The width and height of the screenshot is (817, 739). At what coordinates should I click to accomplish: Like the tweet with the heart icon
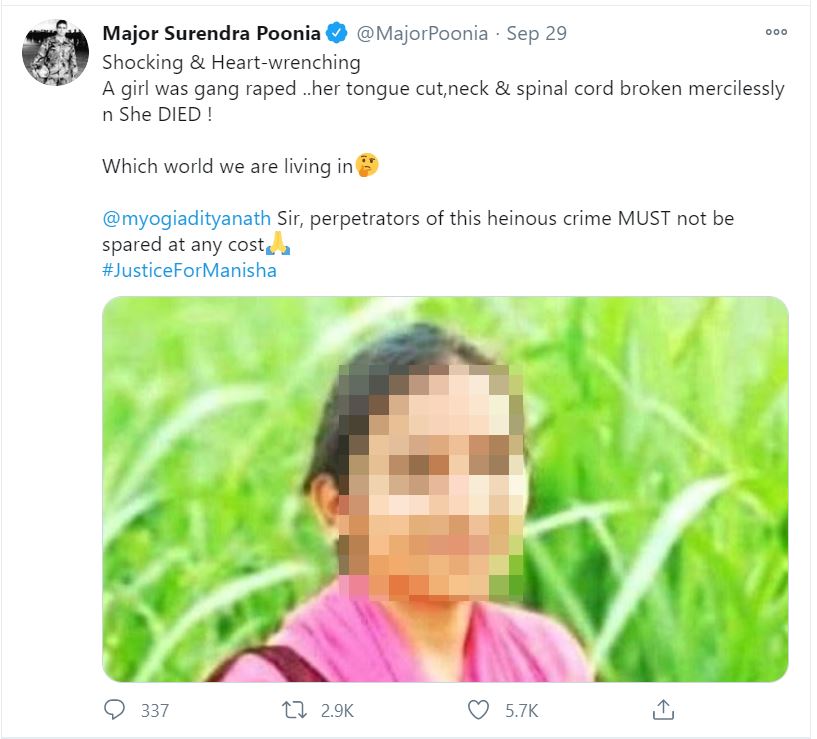[478, 710]
